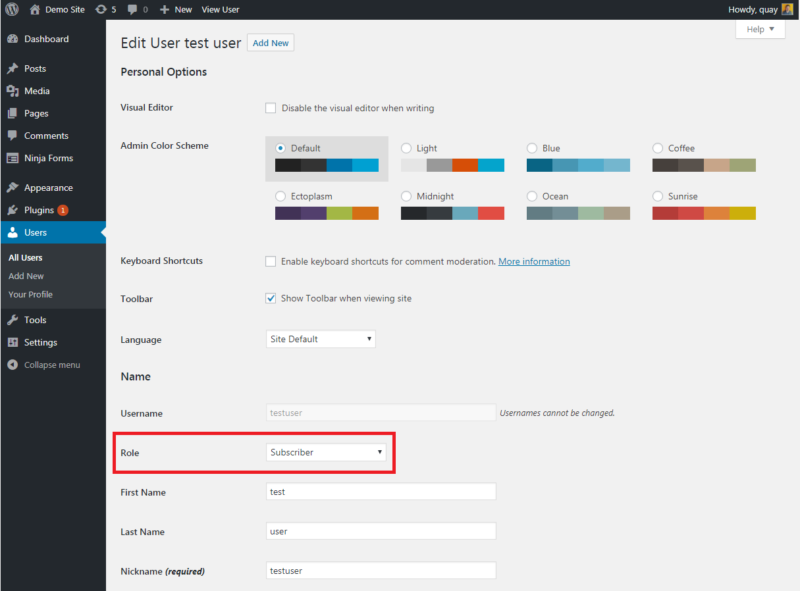Click the Add New user button
The width and height of the screenshot is (800, 591).
[270, 42]
